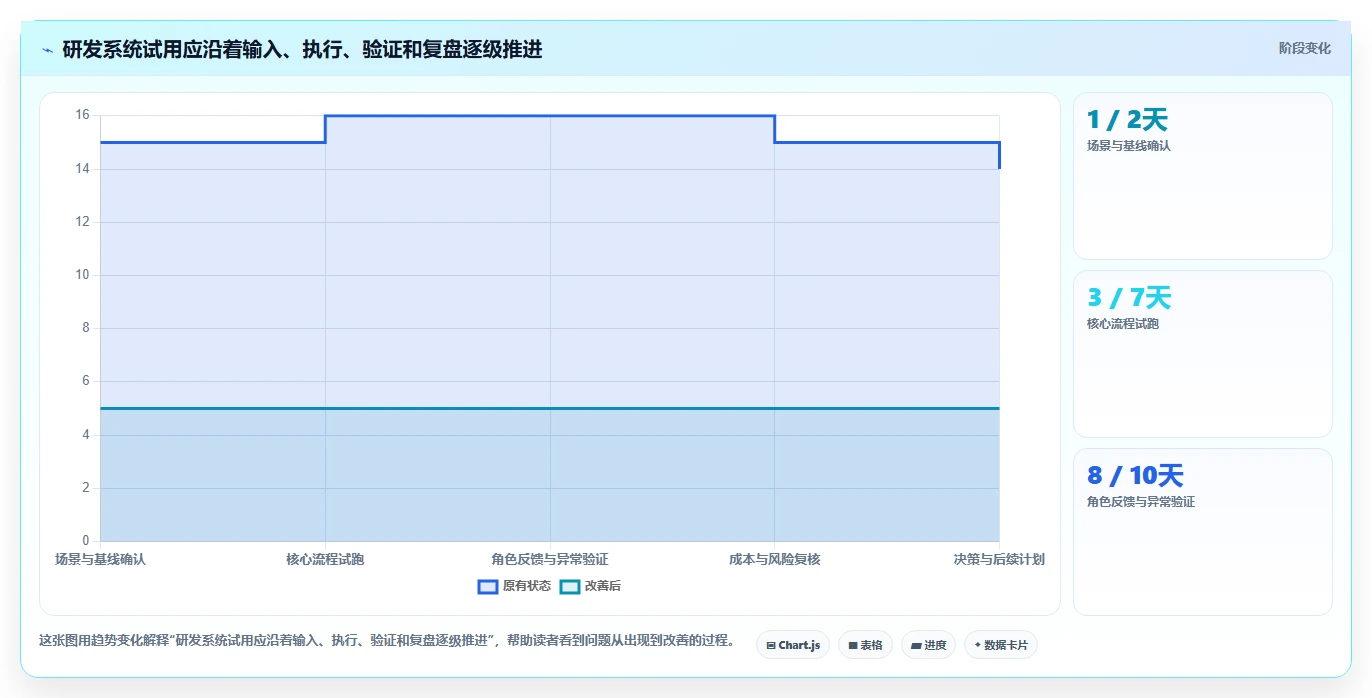The height and width of the screenshot is (698, 1372).
Task: Click the 进度 tag icon
Action: point(916,646)
